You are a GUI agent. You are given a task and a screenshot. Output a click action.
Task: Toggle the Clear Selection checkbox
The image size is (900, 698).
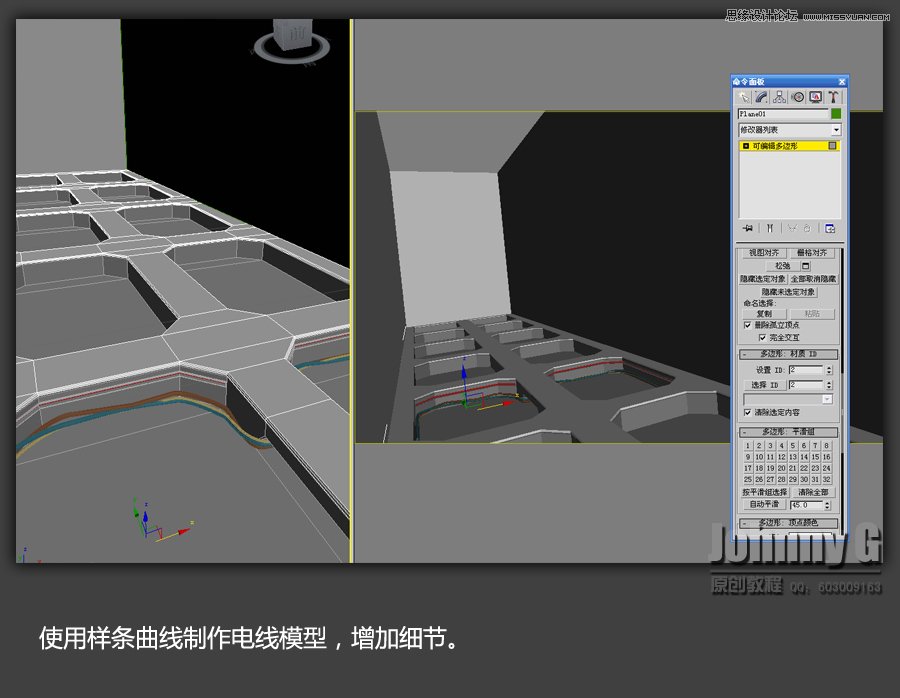(745, 412)
